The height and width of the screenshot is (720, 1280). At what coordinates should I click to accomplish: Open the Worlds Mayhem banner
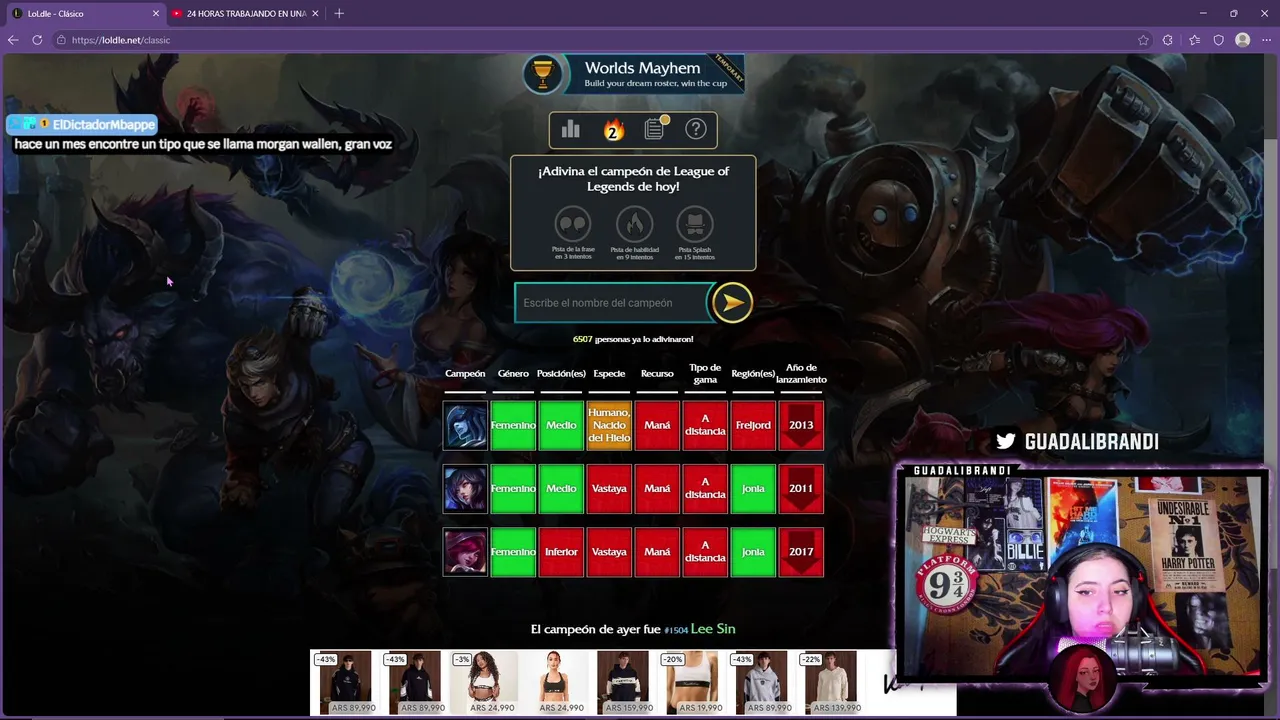[x=634, y=74]
